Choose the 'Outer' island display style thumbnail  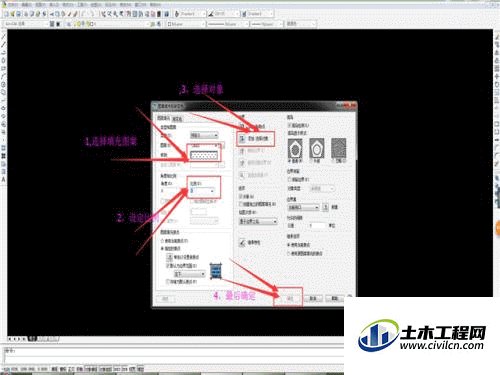317,148
